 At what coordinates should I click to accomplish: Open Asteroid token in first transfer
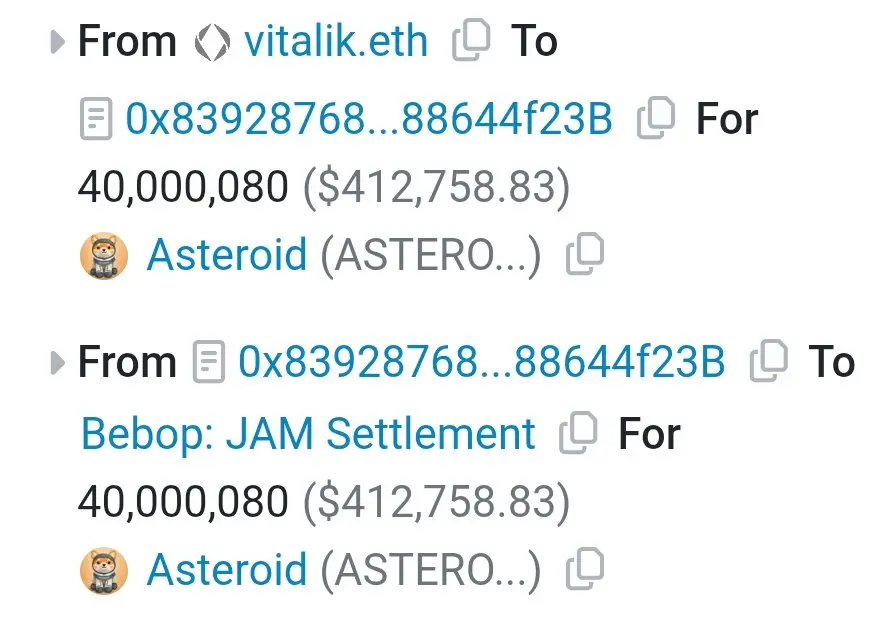pyautogui.click(x=227, y=255)
